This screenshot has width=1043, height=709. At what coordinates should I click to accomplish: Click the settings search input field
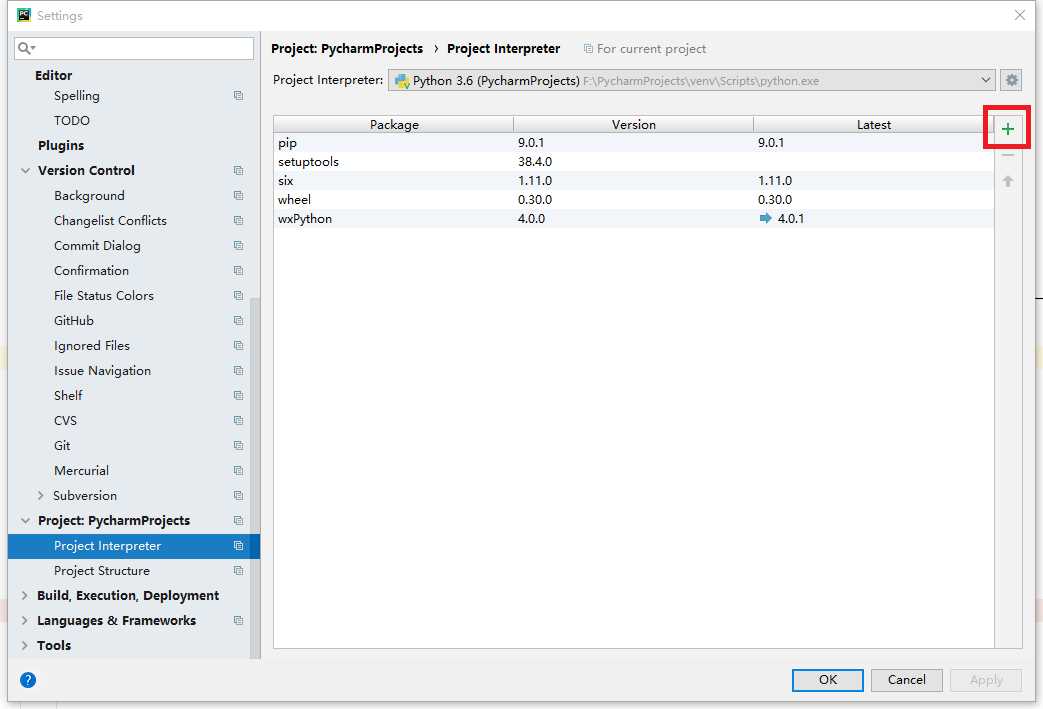pyautogui.click(x=134, y=48)
